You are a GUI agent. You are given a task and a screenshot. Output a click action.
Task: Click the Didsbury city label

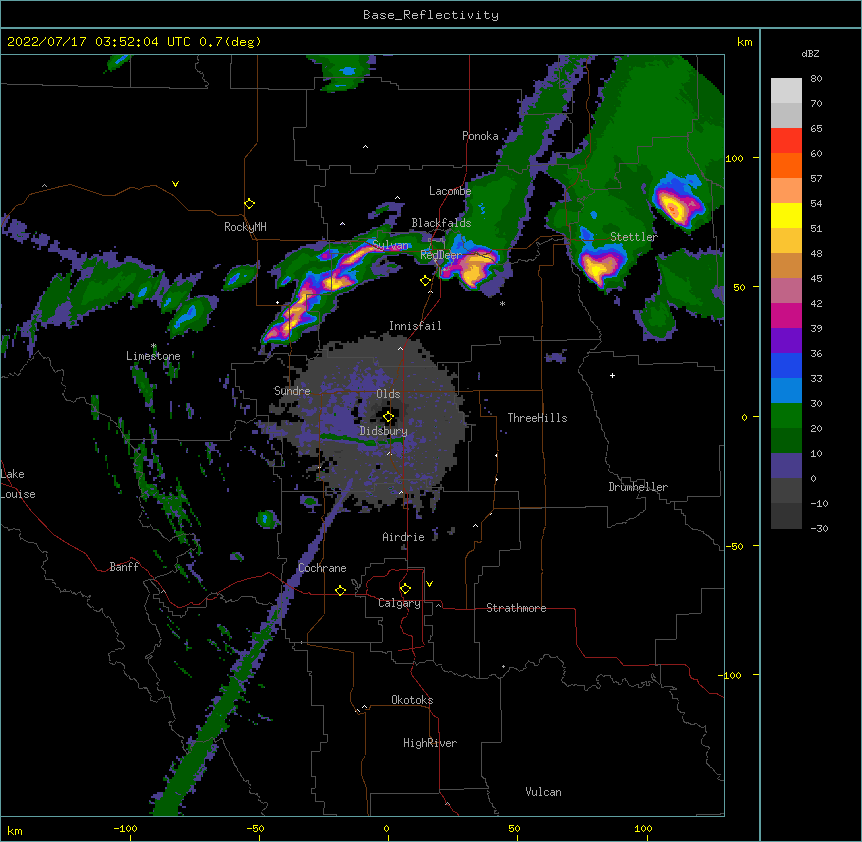click(384, 431)
